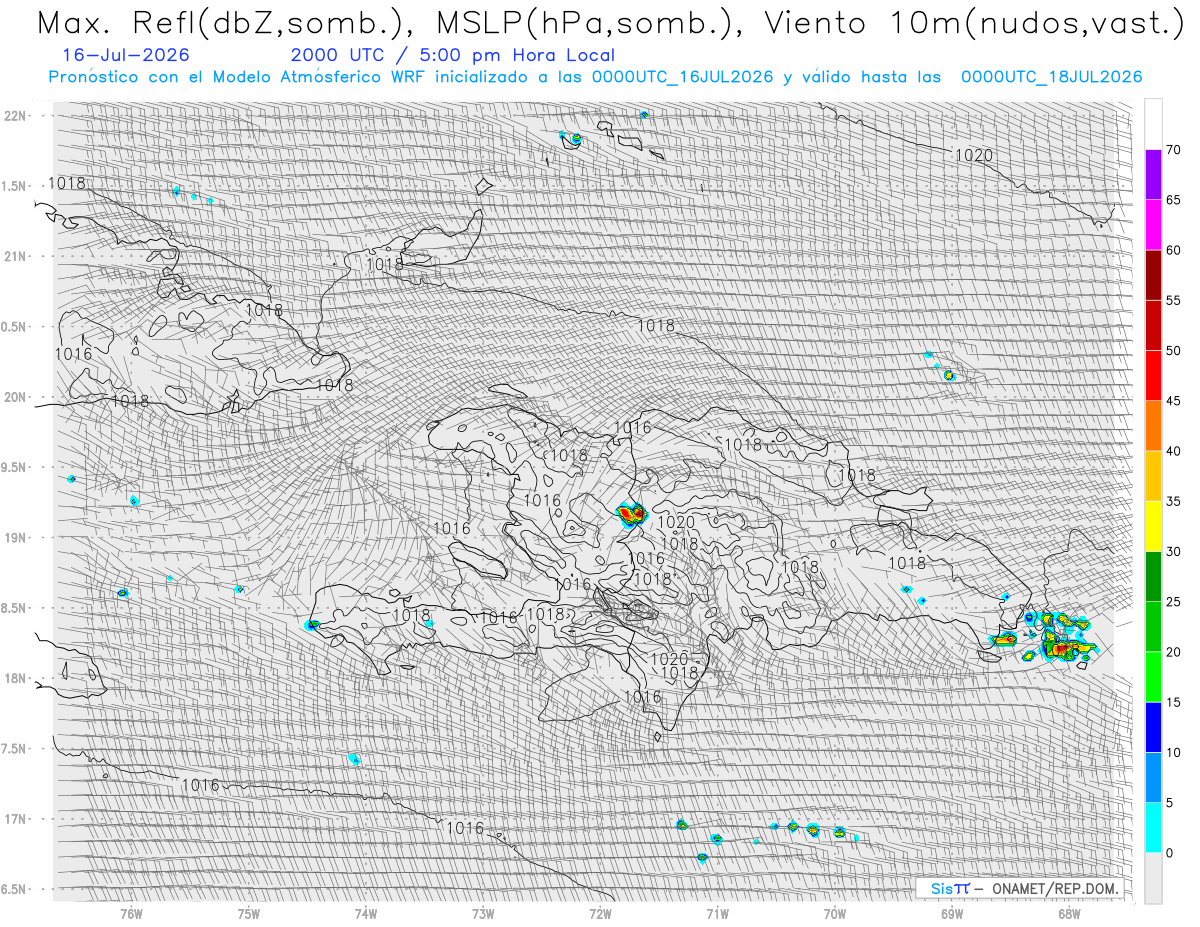Click the 69W longitude axis label
The width and height of the screenshot is (1200, 927).
click(x=952, y=913)
